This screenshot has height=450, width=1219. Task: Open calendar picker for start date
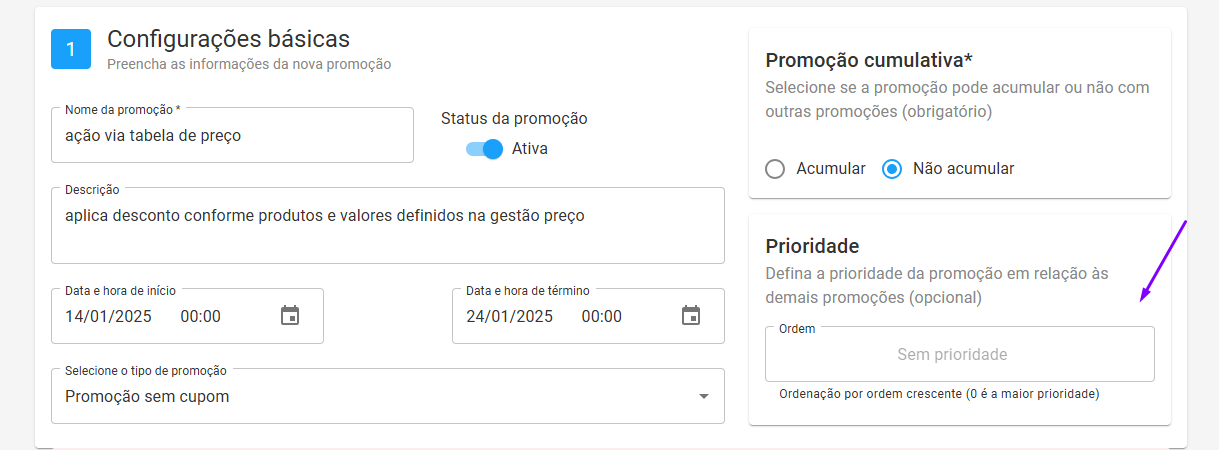coord(290,316)
